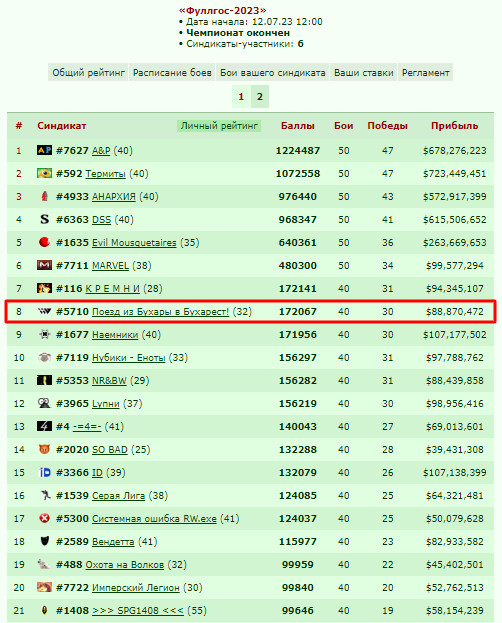Click the Нубики - Еноты emblem icon

[x=44, y=358]
